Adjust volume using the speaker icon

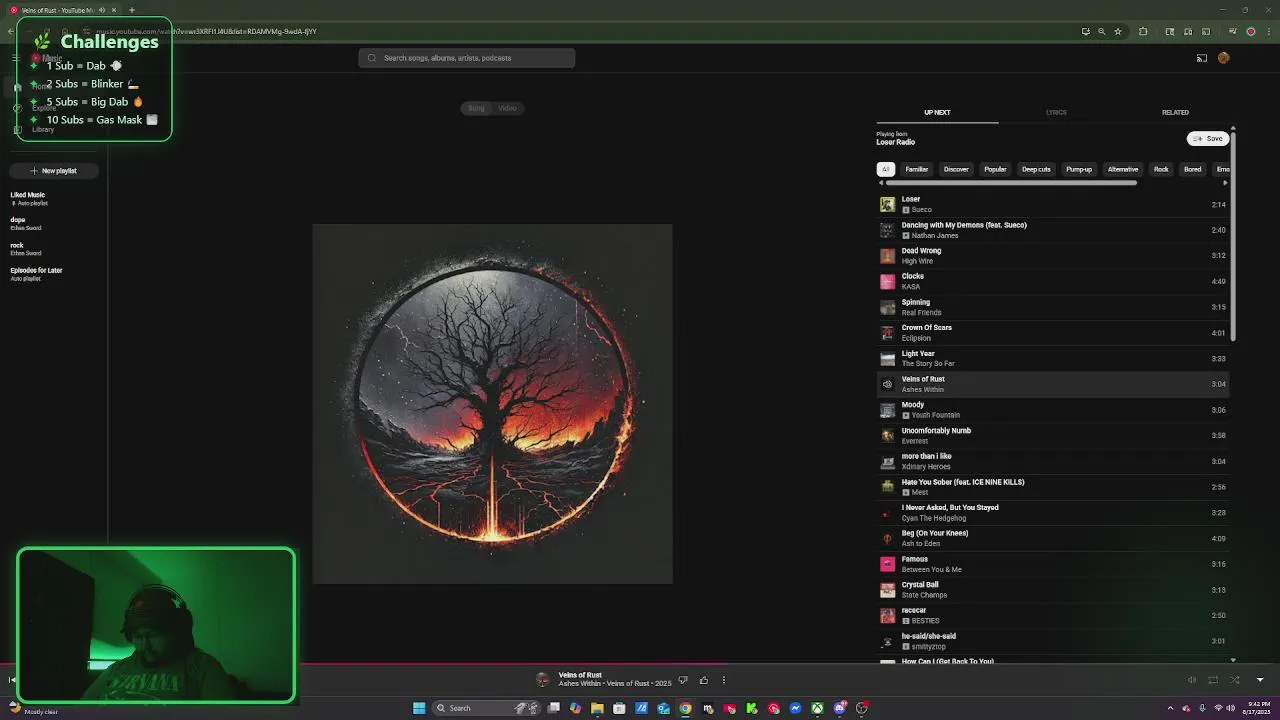tap(1191, 680)
